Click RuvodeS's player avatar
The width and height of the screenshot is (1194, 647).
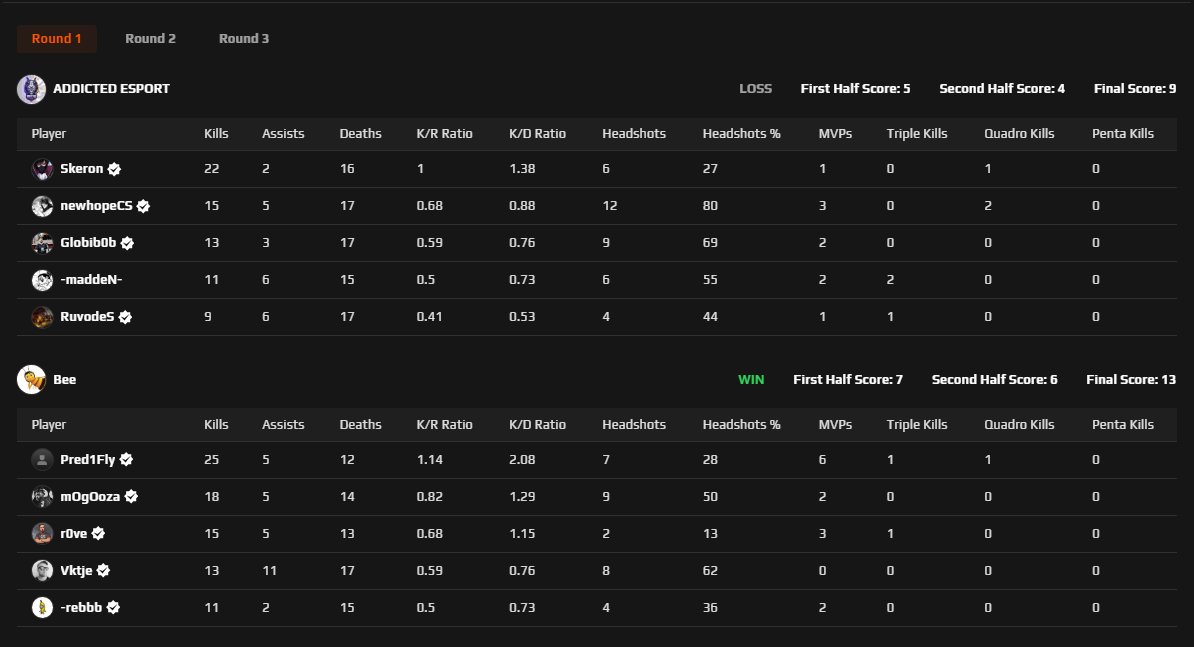click(42, 317)
